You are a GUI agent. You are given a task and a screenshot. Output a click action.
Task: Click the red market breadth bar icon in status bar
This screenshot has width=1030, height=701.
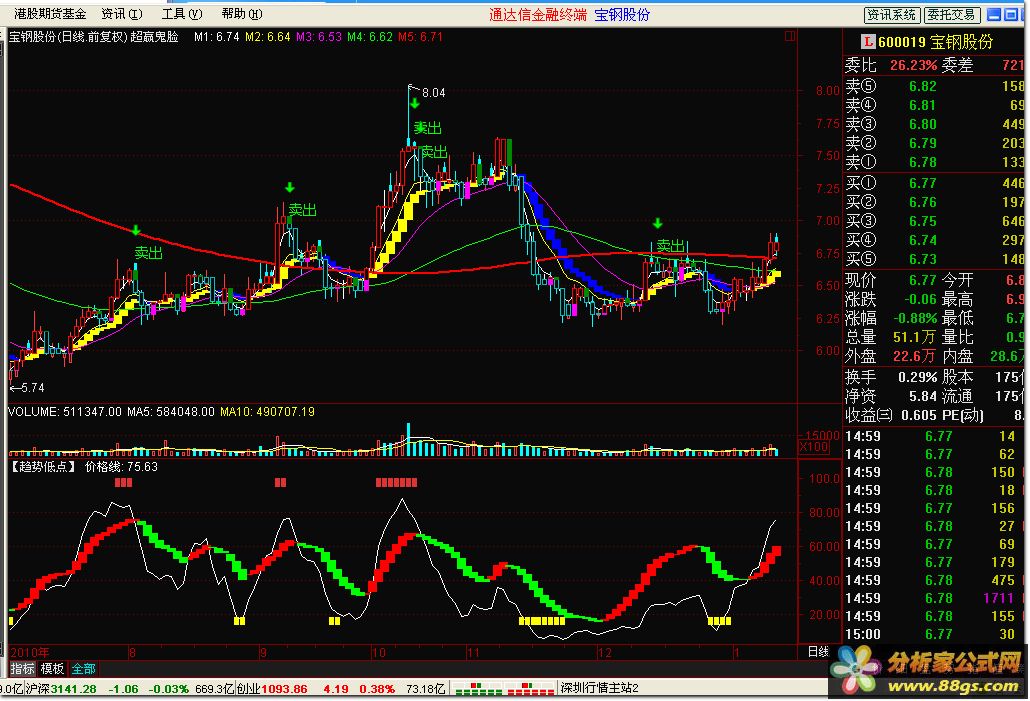(x=531, y=689)
